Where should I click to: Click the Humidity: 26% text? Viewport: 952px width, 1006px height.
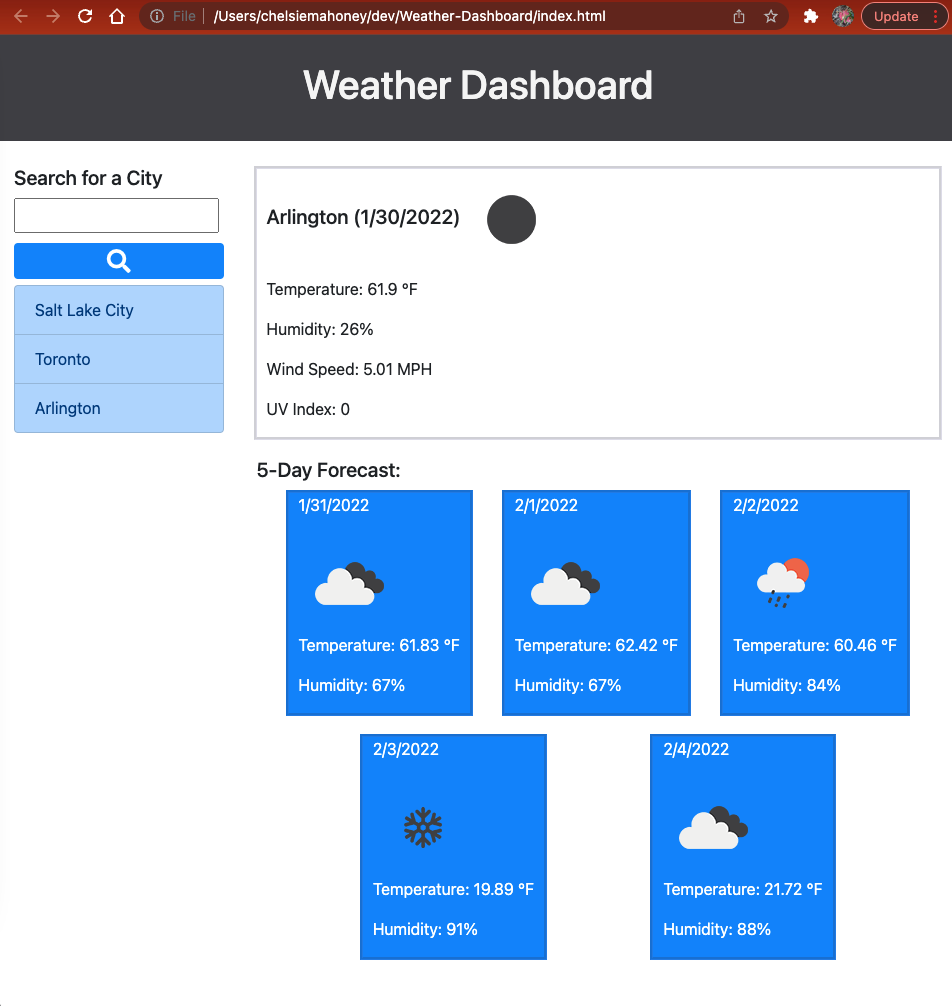(319, 329)
